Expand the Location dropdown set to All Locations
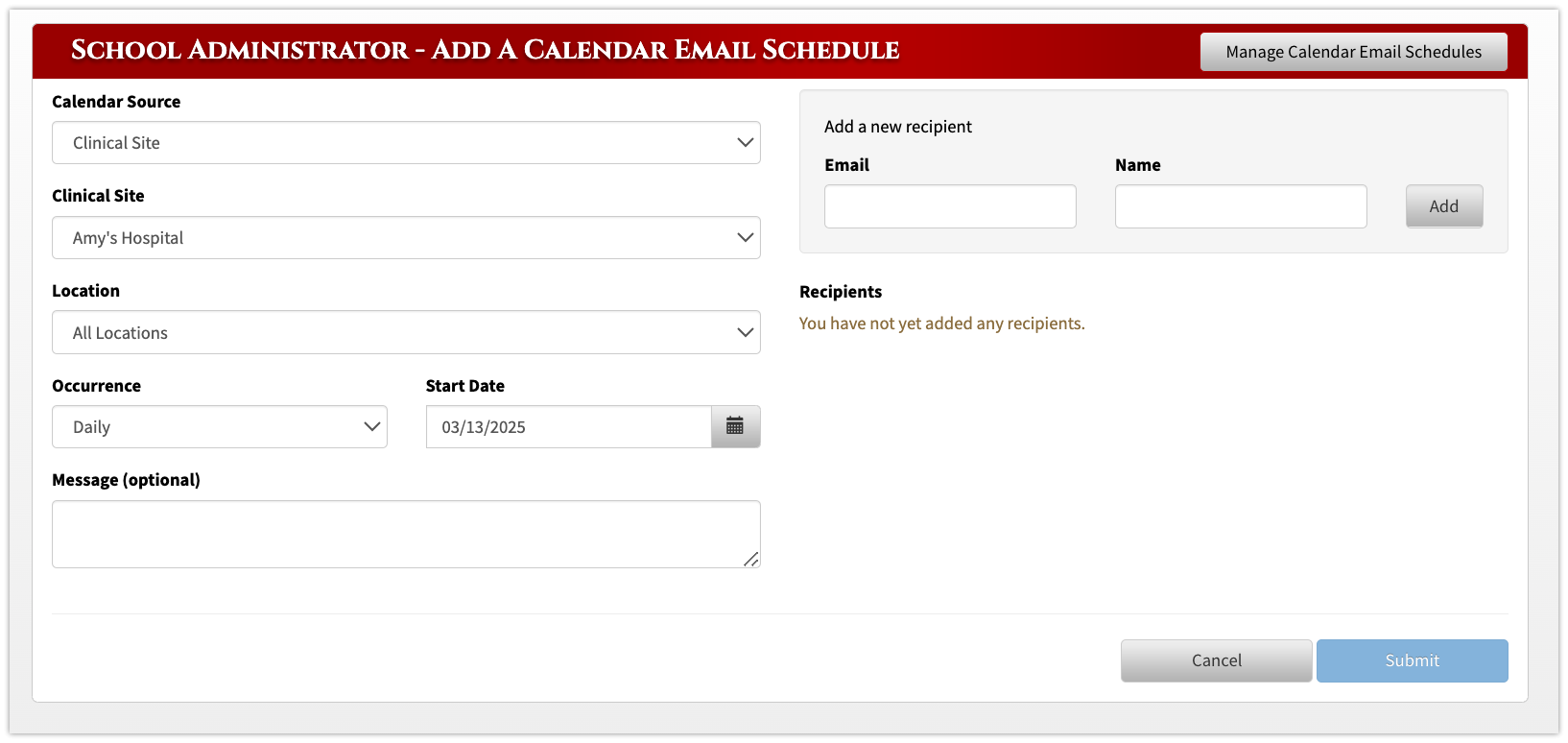Viewport: 1568px width, 743px height. pos(406,332)
